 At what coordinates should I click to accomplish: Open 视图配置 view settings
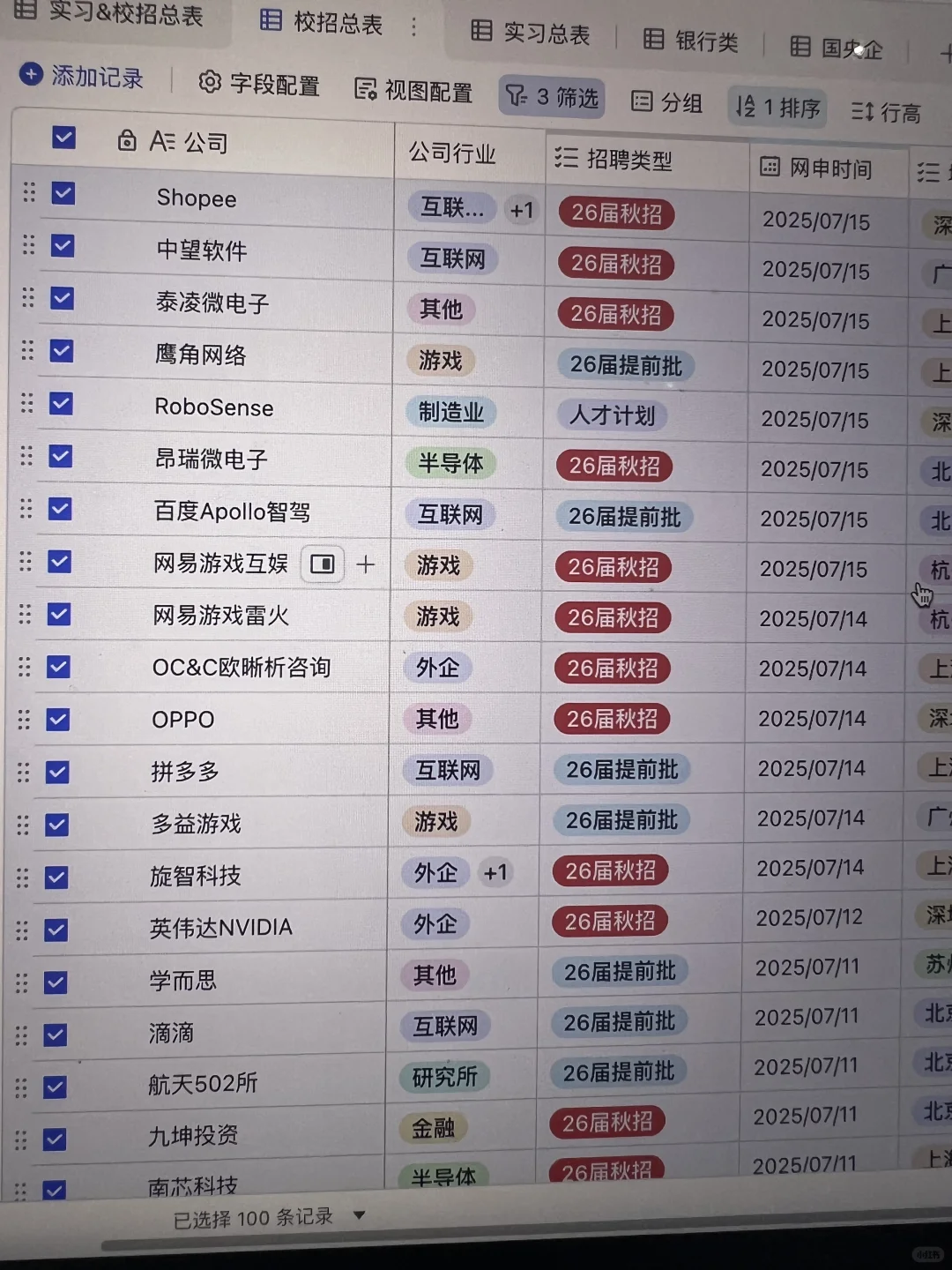pyautogui.click(x=413, y=90)
